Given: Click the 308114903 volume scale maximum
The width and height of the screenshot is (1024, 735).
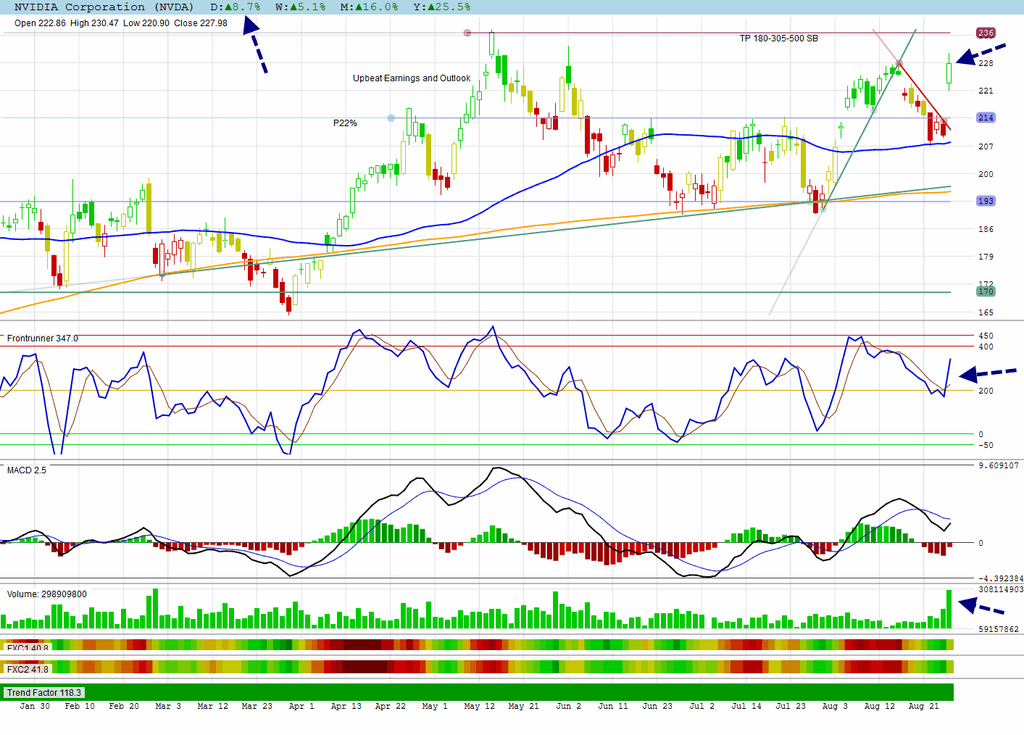Looking at the screenshot, I should [x=1000, y=589].
